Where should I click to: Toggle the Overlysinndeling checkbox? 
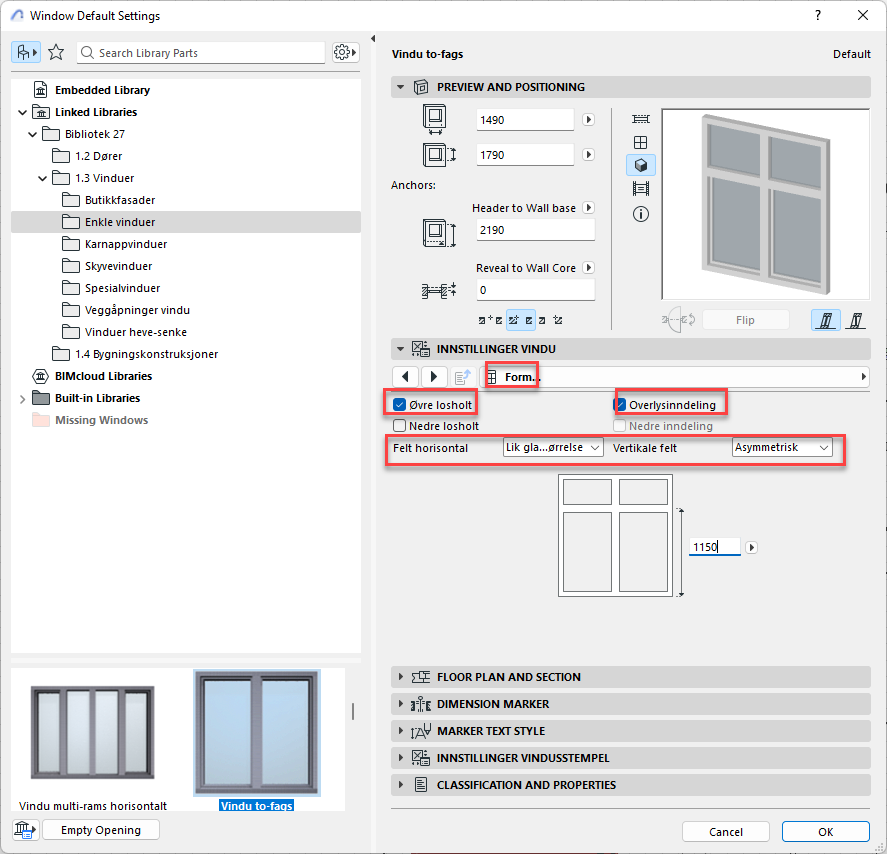tap(620, 405)
